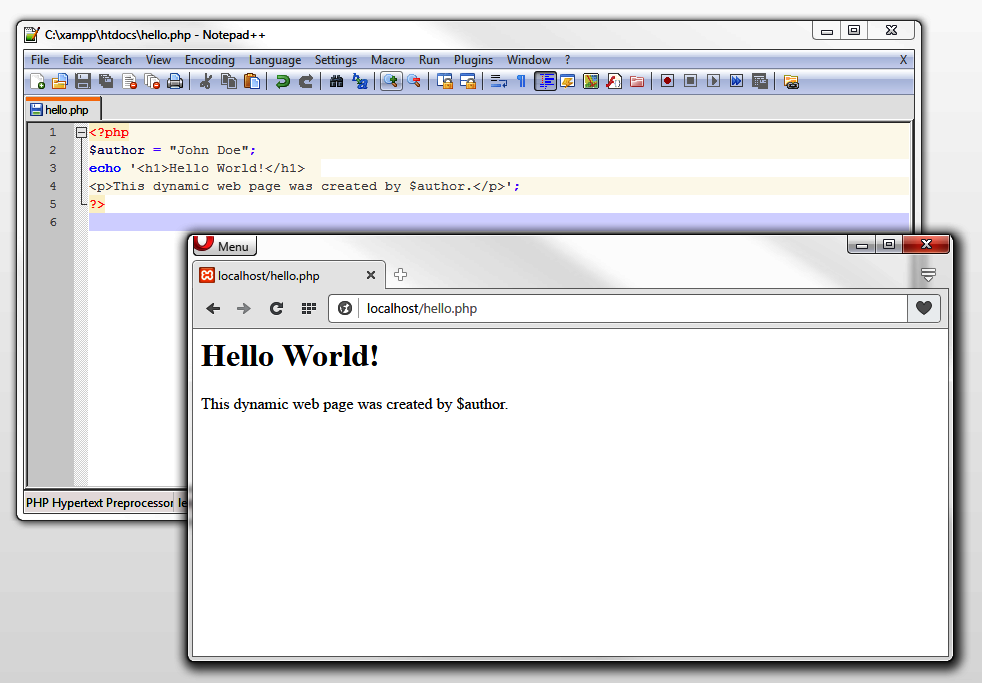Open the Opera Menu dropdown

coord(225,246)
